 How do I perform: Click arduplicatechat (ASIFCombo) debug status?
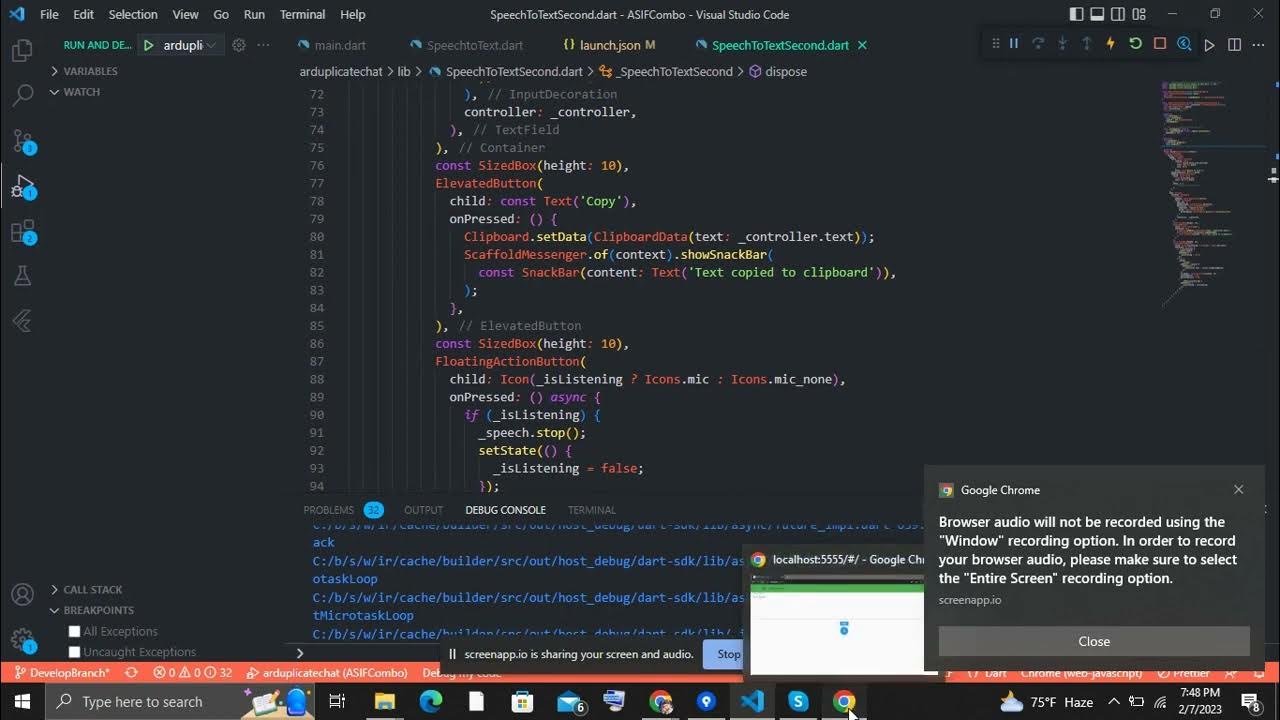[x=327, y=673]
